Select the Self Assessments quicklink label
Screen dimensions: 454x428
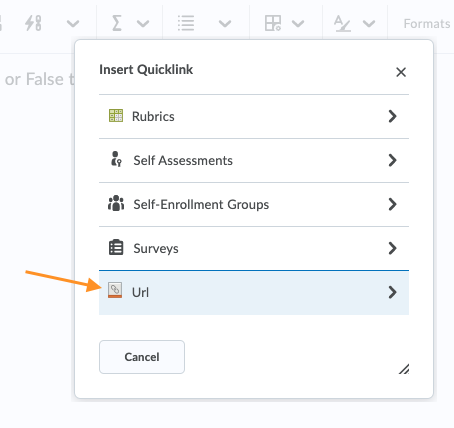pyautogui.click(x=183, y=160)
